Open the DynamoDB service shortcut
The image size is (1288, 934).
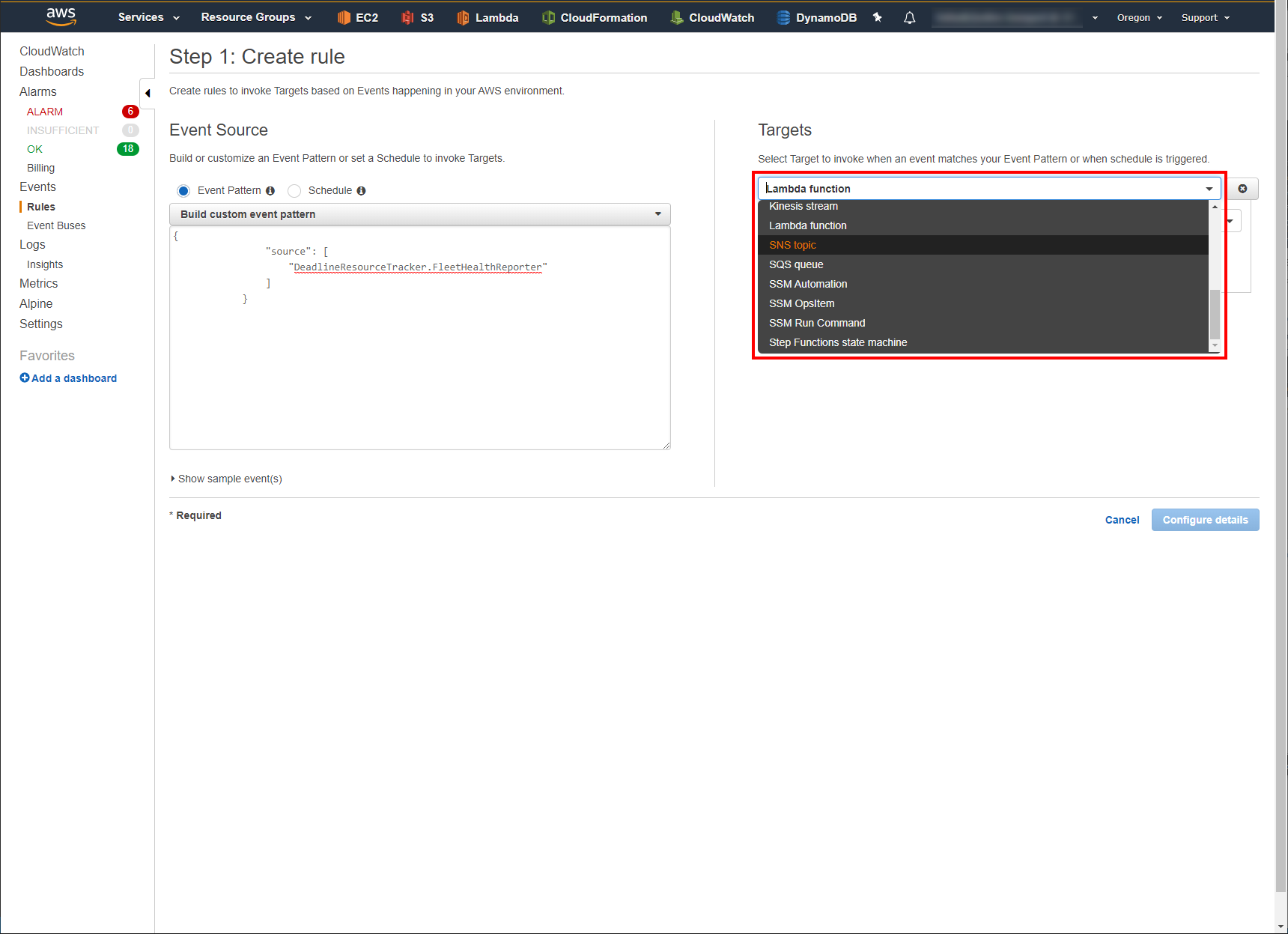click(817, 17)
